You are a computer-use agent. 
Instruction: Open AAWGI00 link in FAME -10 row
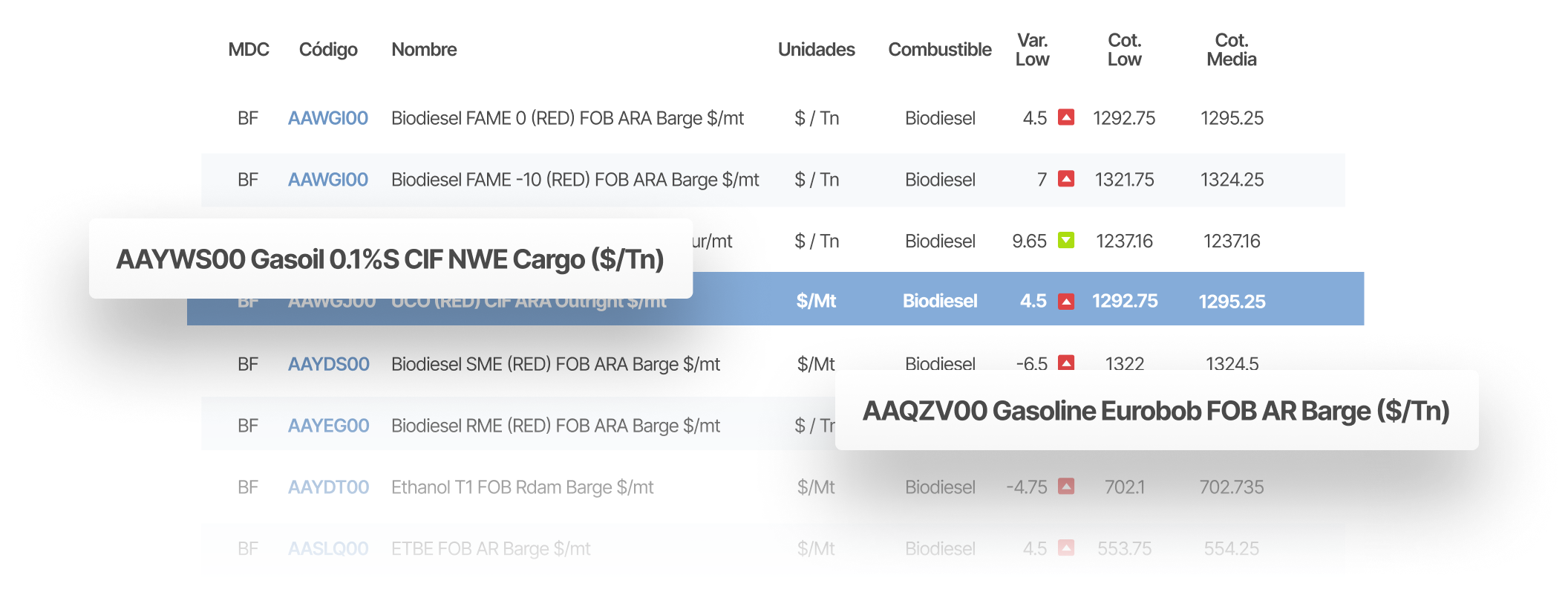coord(328,180)
